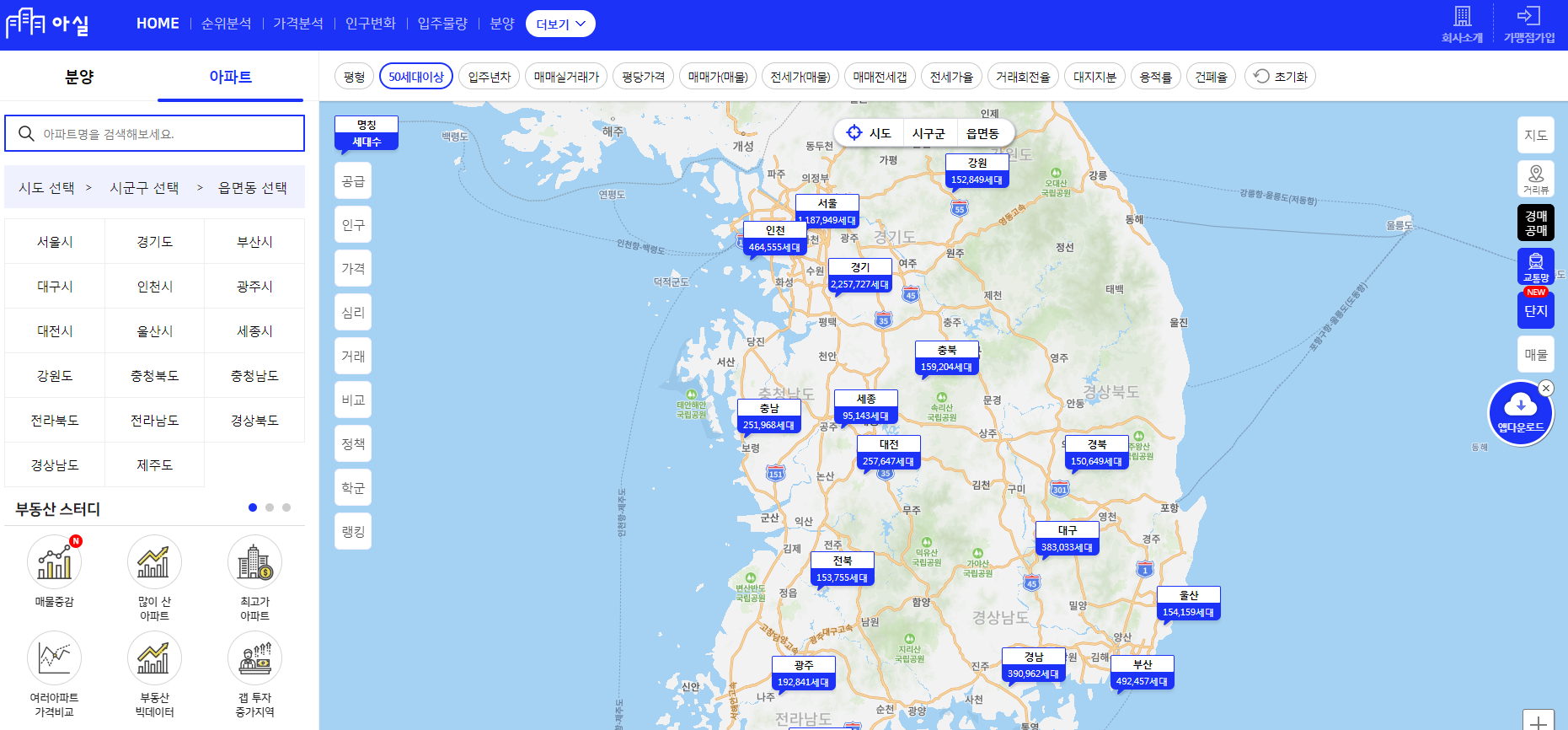The width and height of the screenshot is (1568, 730).
Task: Toggle the 매매가(매물) filter chip
Action: pos(718,77)
